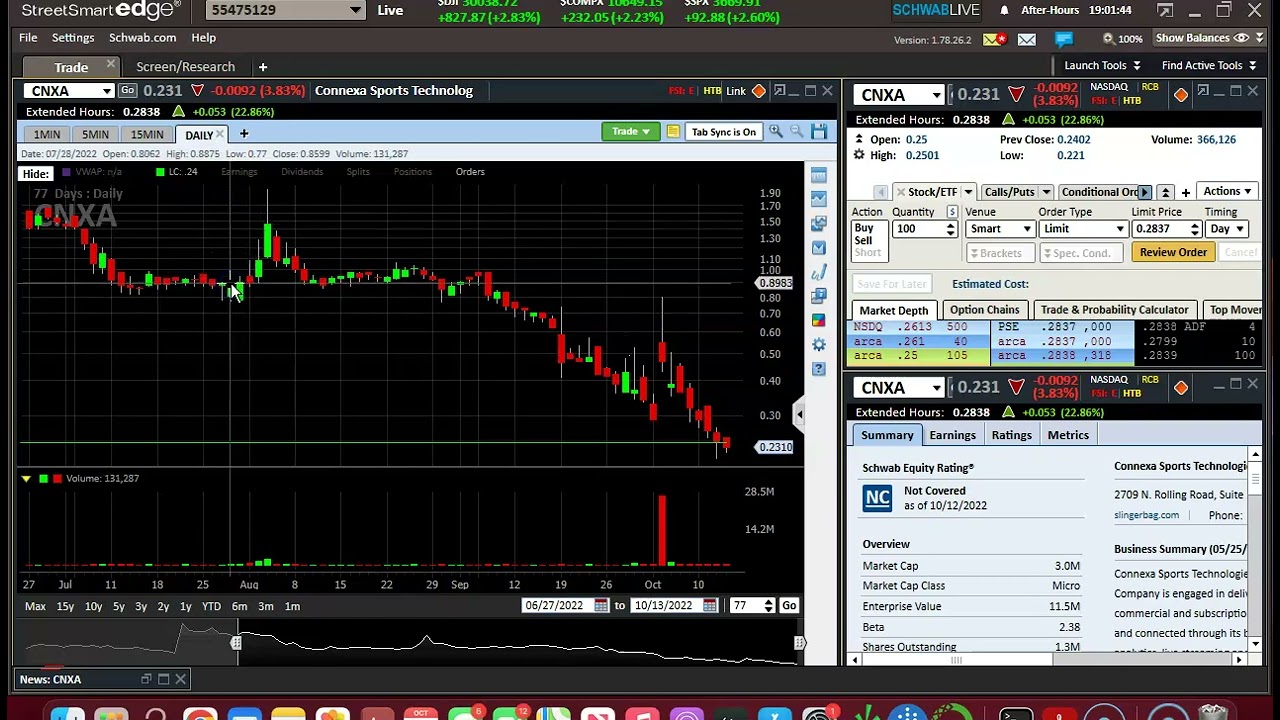Open the Help menu
This screenshot has height=720, width=1280.
(203, 38)
